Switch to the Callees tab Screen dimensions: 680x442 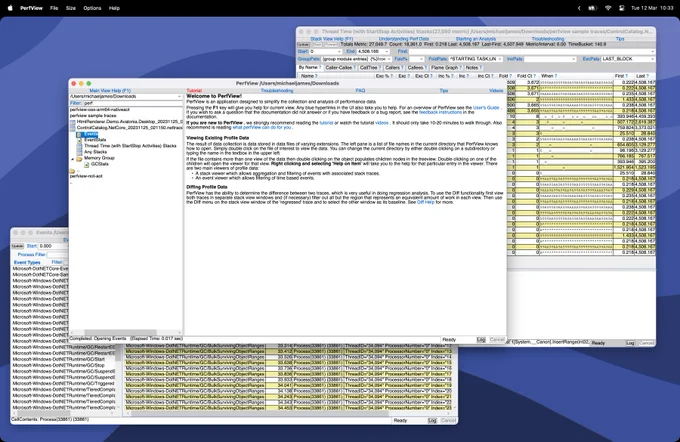(417, 68)
